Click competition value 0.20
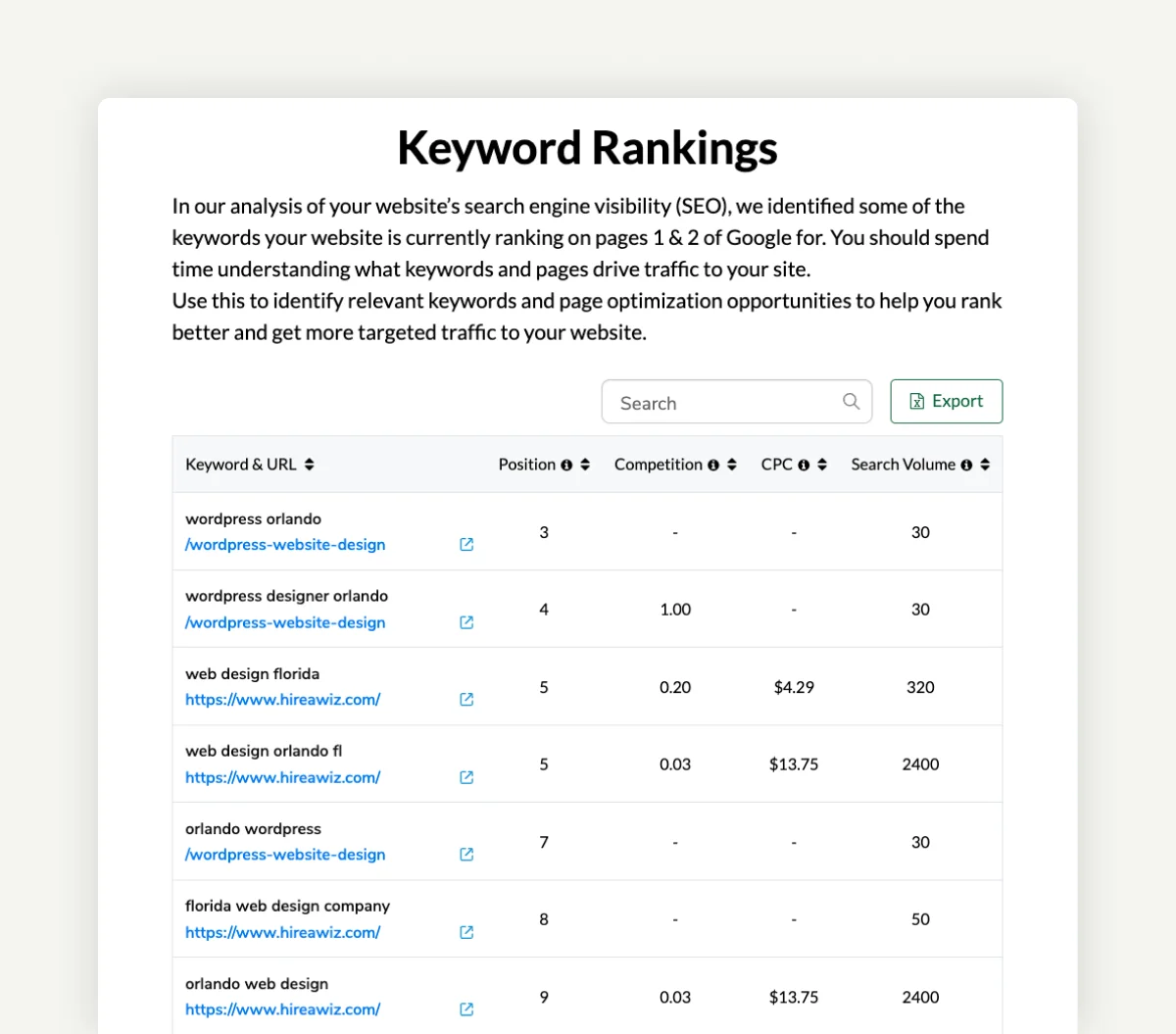The image size is (1176, 1034). (675, 687)
